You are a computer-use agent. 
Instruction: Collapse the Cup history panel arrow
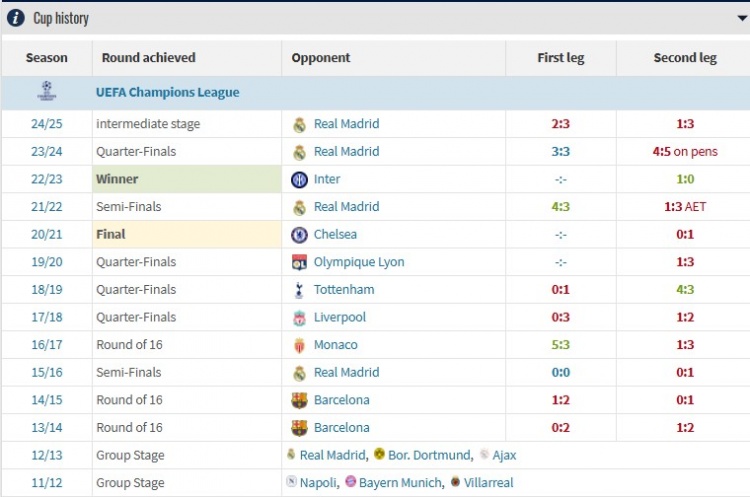pyautogui.click(x=741, y=18)
